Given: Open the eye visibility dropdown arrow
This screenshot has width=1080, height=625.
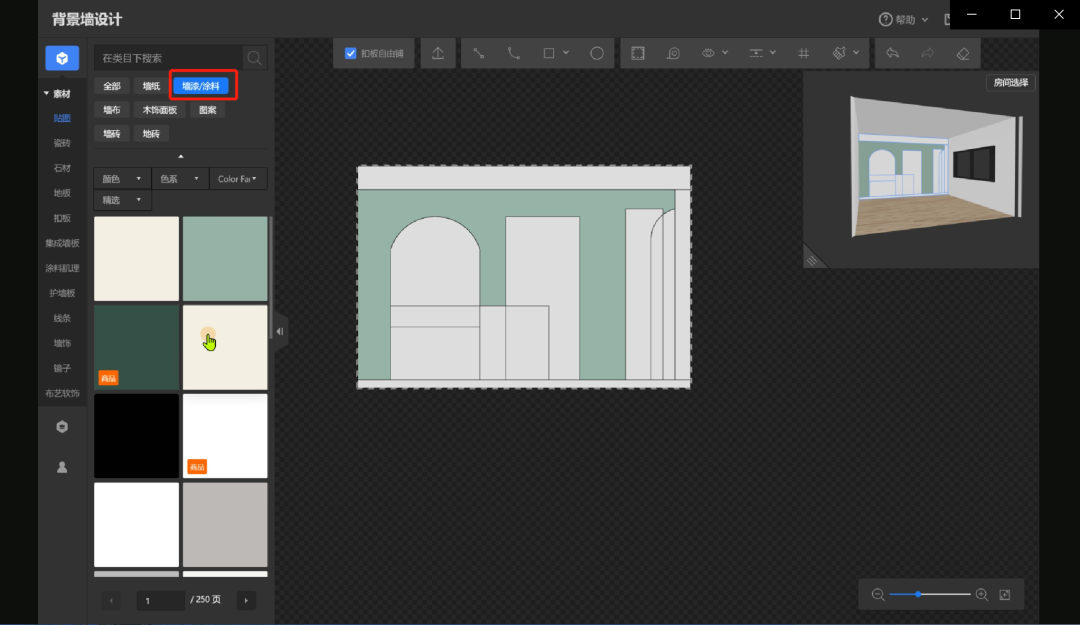Looking at the screenshot, I should pyautogui.click(x=725, y=53).
